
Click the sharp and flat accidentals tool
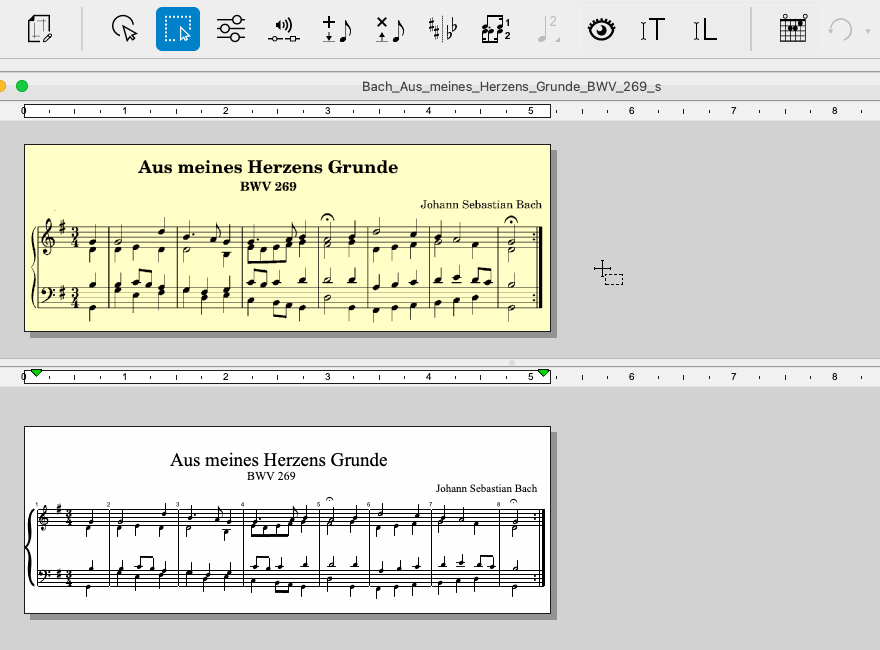coord(442,29)
